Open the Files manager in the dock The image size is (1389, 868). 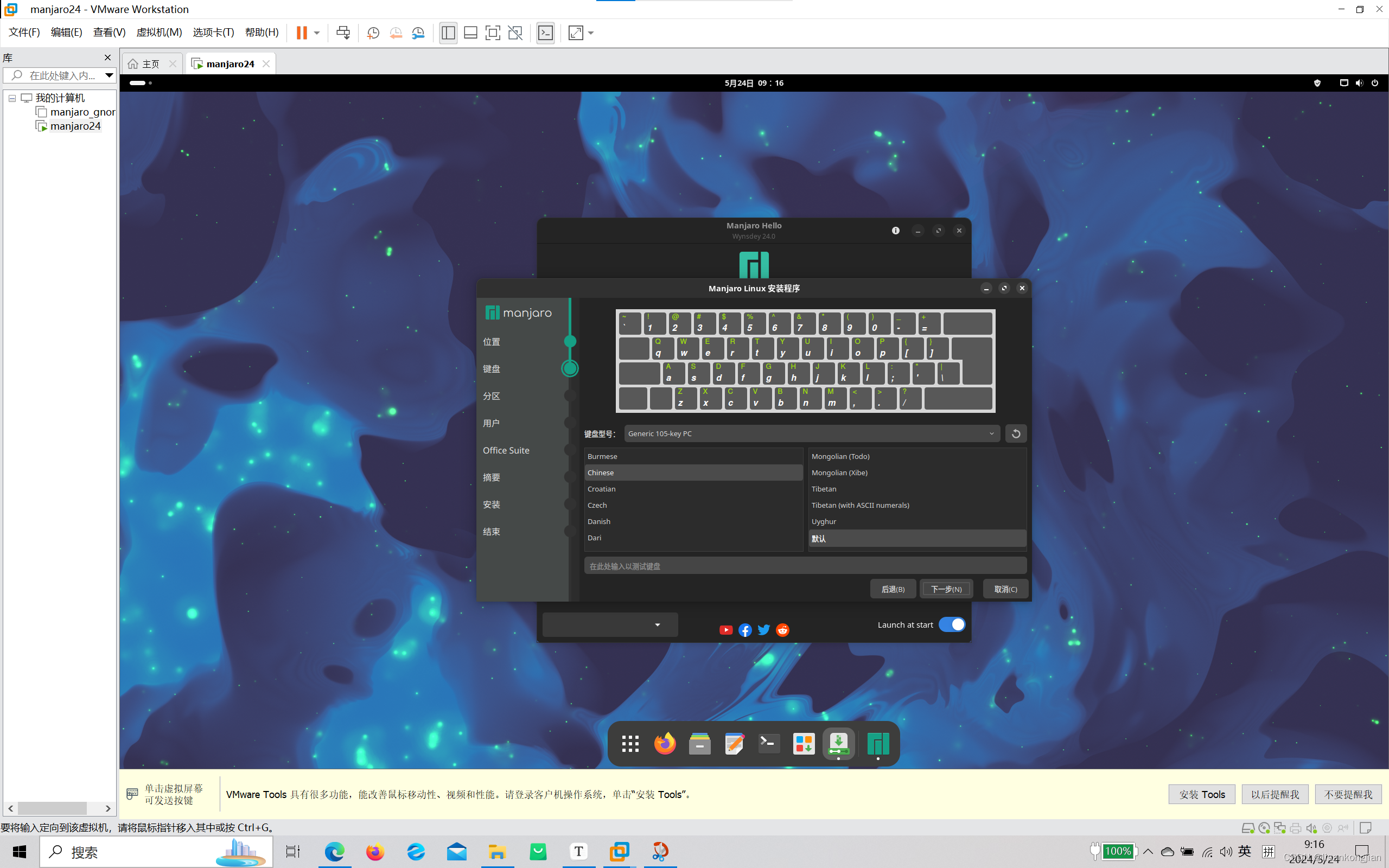[700, 744]
